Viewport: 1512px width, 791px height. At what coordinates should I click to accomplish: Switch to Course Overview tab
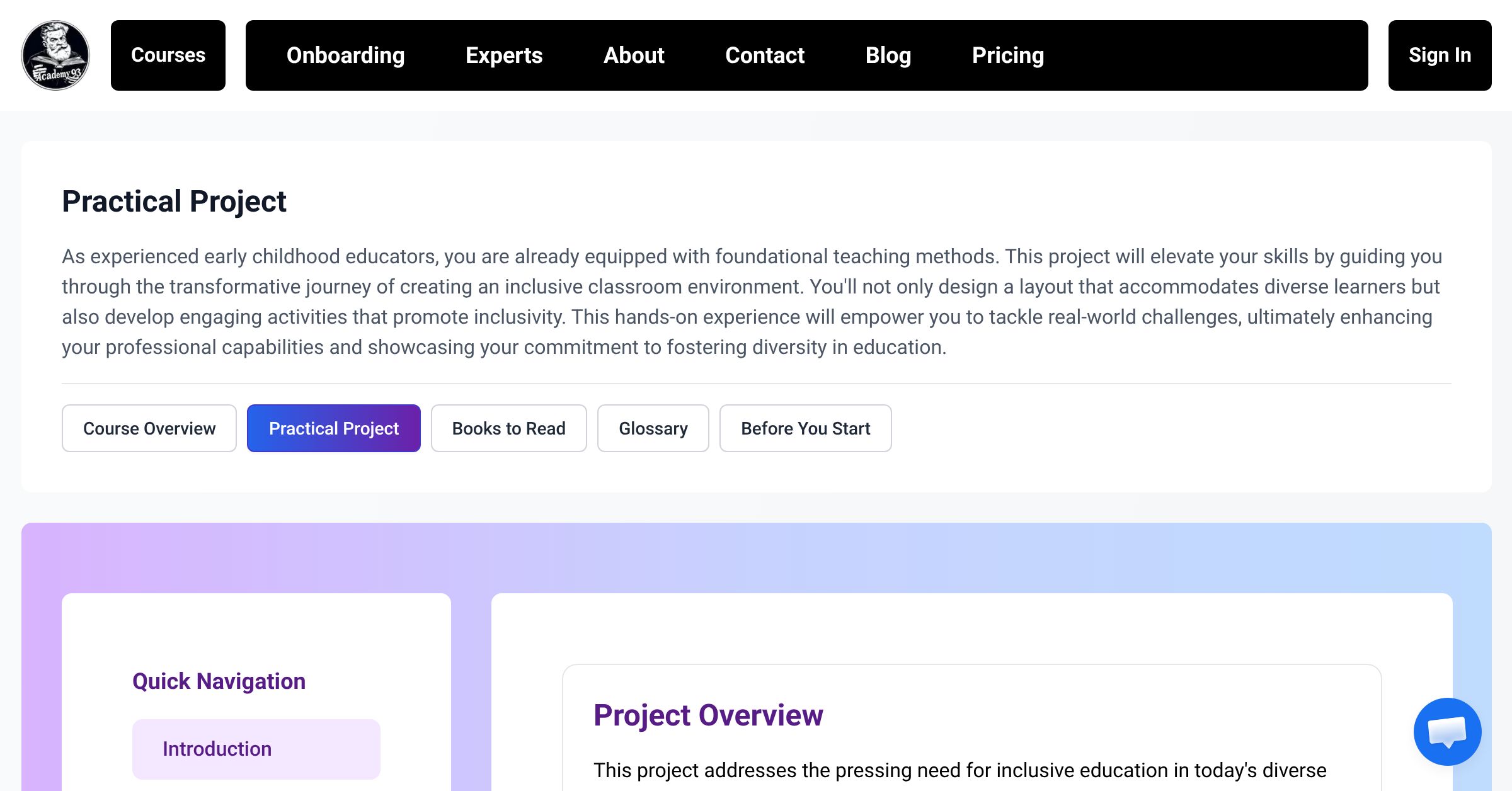[x=149, y=428]
